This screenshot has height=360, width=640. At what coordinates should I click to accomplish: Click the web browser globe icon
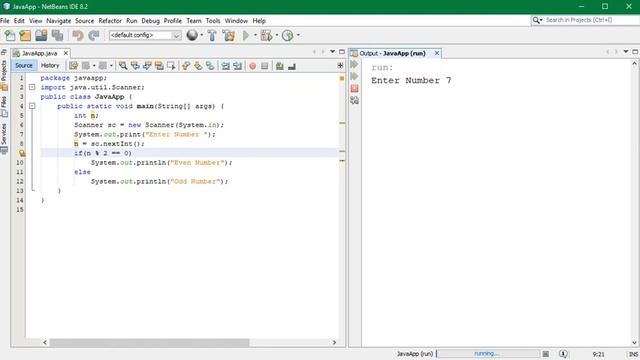tap(192, 36)
